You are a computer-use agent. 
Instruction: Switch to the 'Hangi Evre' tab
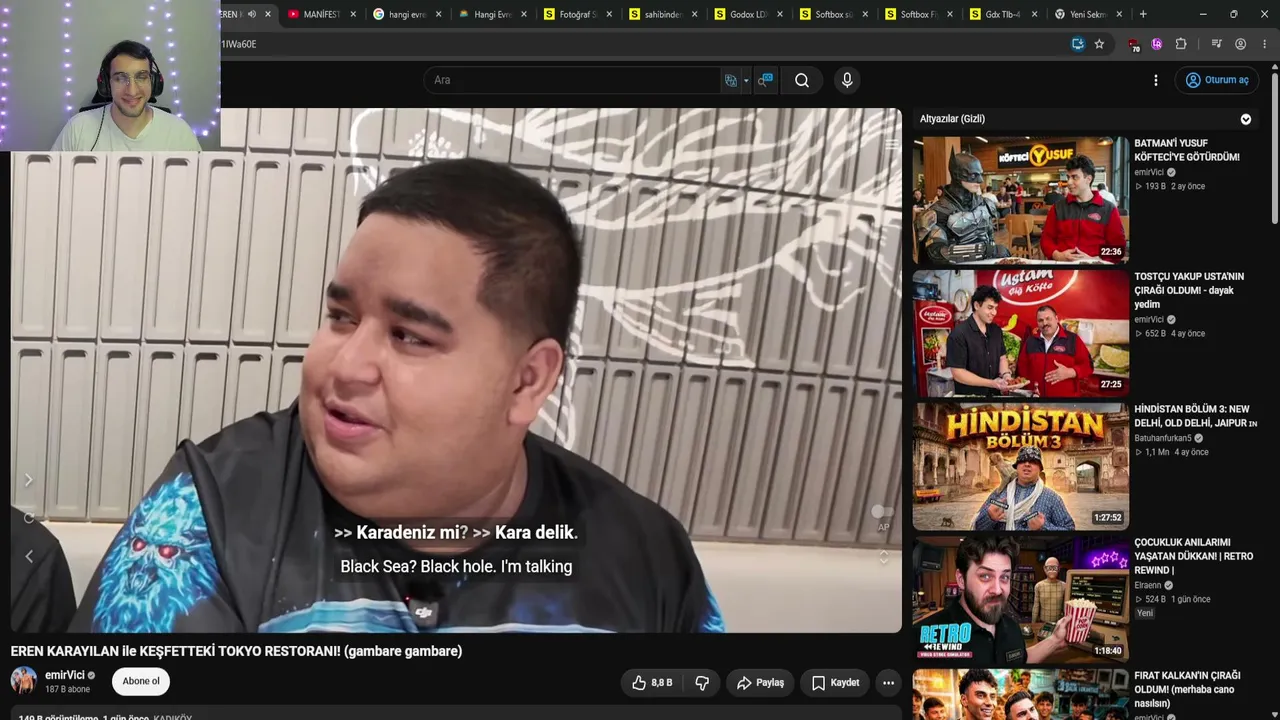[x=493, y=14]
